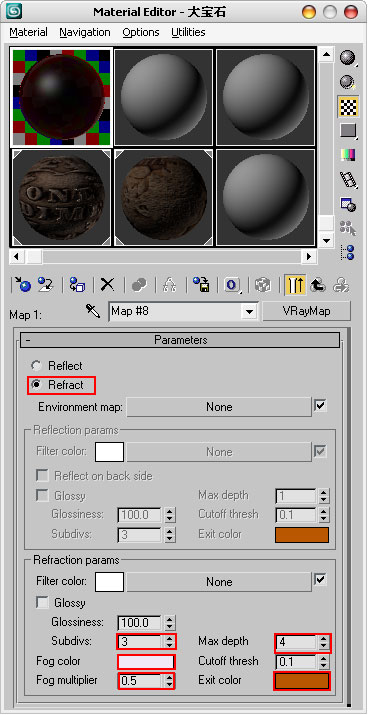Click the Refraction Subdivs spinner arrows
The height and width of the screenshot is (715, 368).
pyautogui.click(x=169, y=642)
